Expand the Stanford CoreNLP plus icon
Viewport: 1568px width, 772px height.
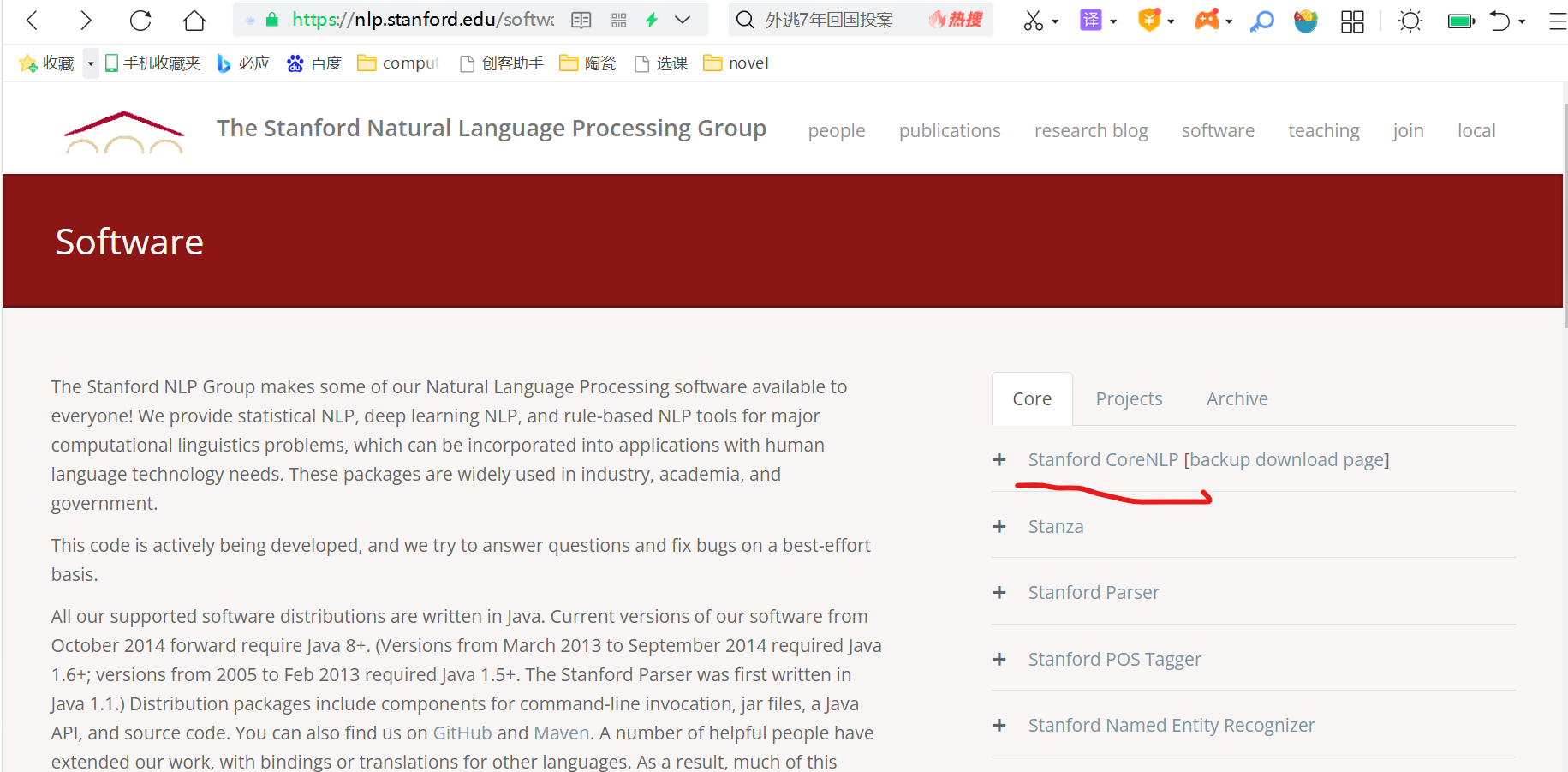999,460
